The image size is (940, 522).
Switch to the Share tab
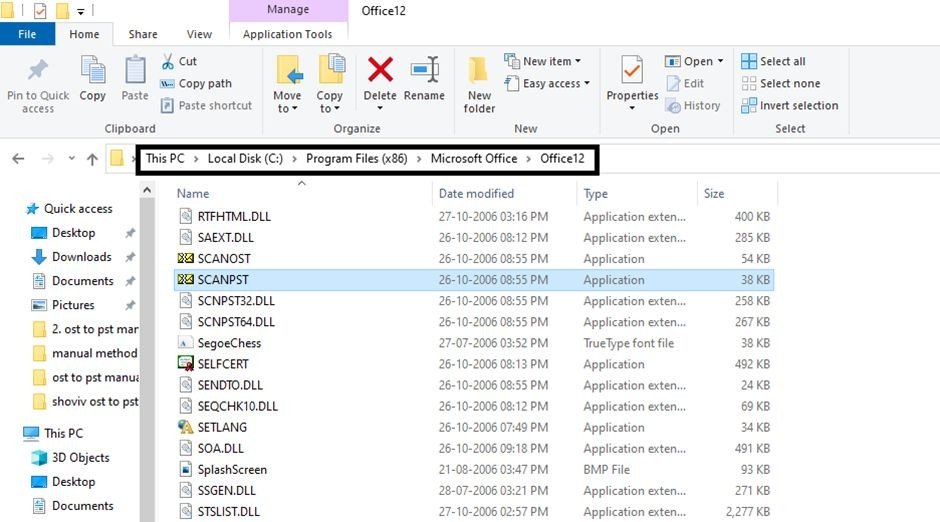[143, 34]
